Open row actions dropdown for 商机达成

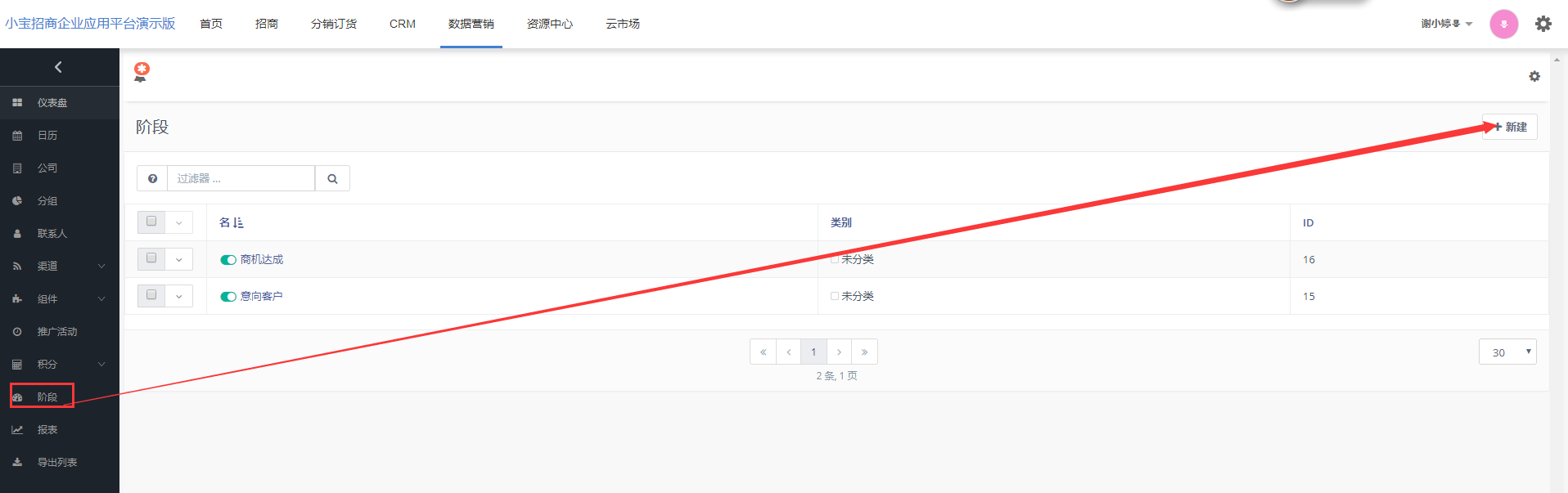179,259
